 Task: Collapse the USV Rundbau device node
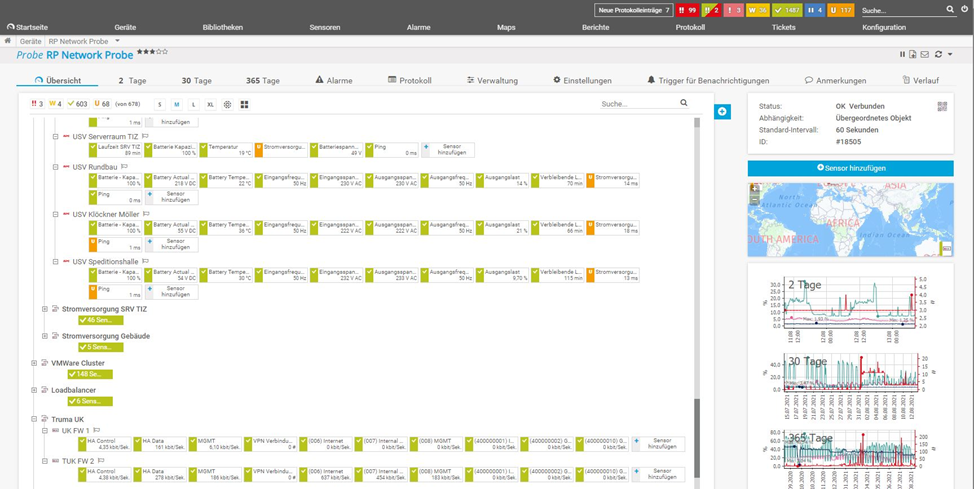[56, 167]
